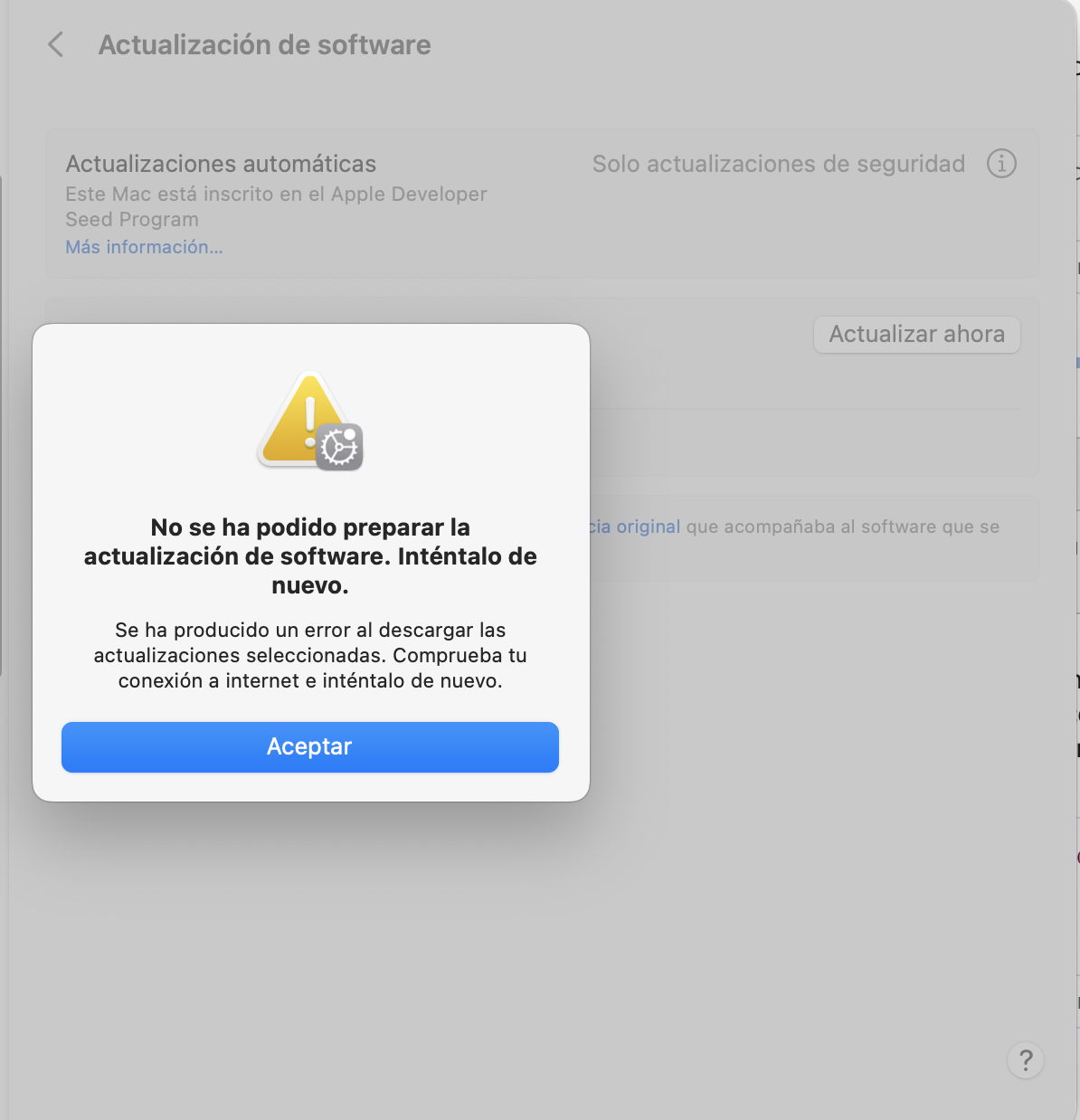Dismiss the error dialog with Aceptar
Image resolution: width=1080 pixels, height=1120 pixels.
310,746
